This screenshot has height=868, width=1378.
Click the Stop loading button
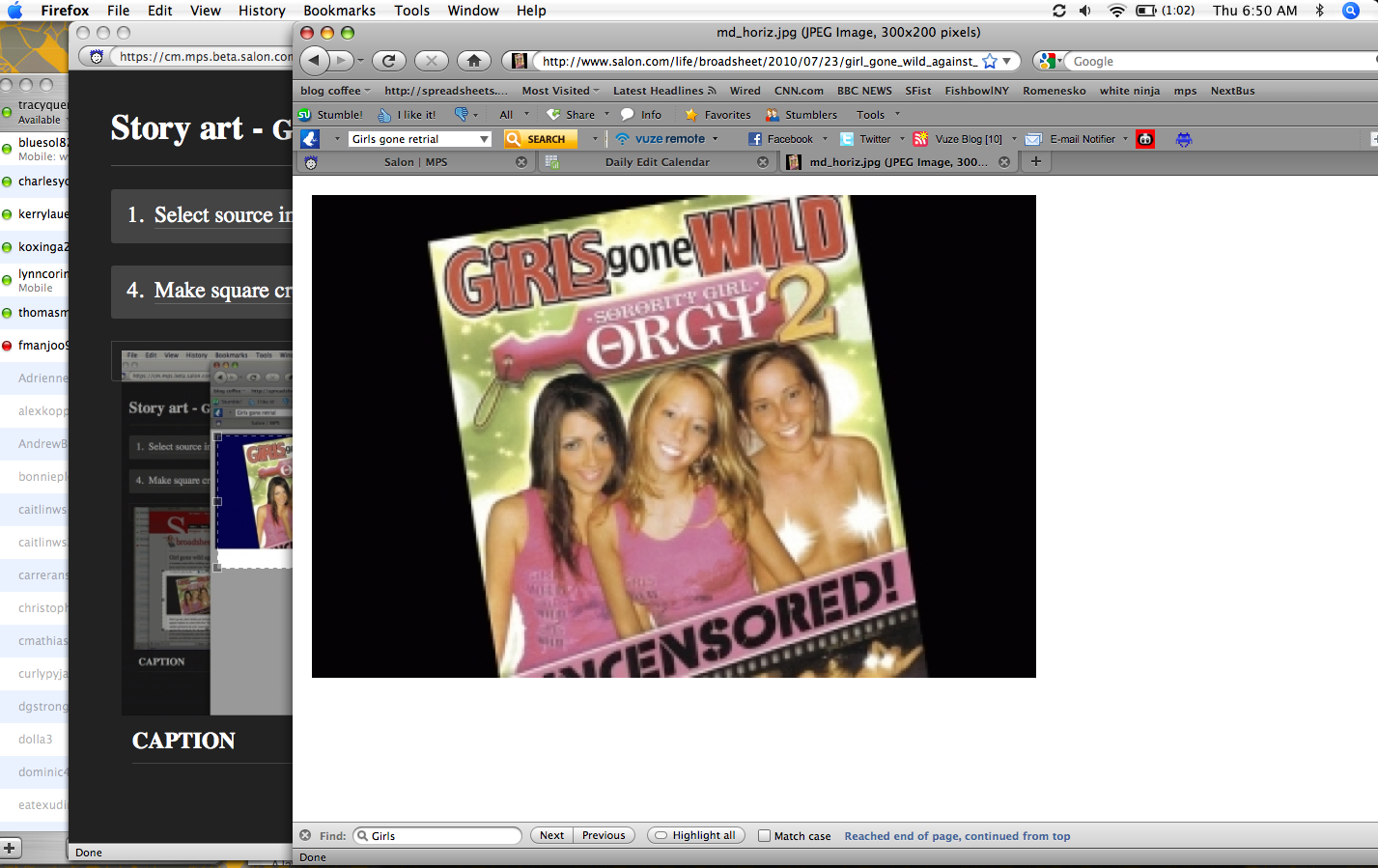[432, 61]
